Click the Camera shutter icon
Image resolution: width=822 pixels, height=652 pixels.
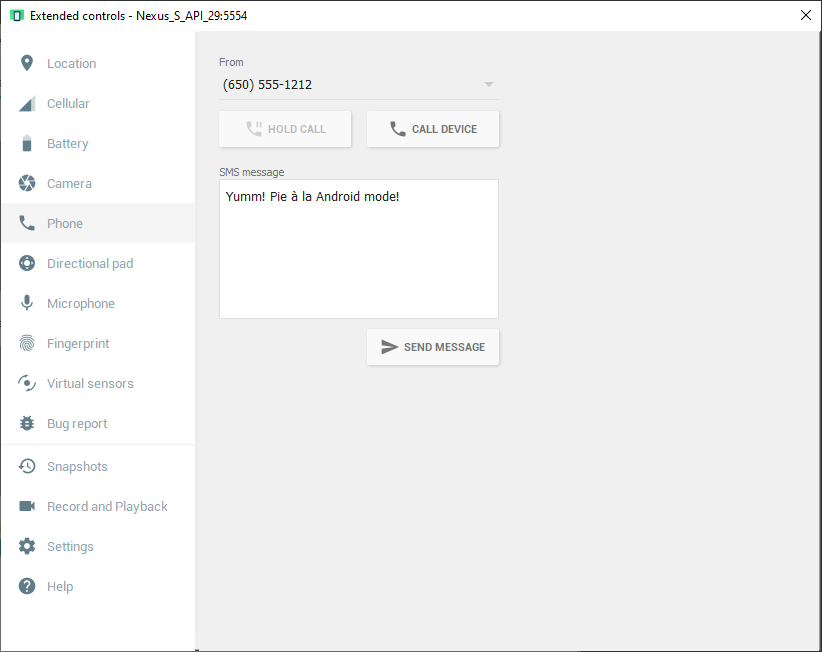coord(27,184)
